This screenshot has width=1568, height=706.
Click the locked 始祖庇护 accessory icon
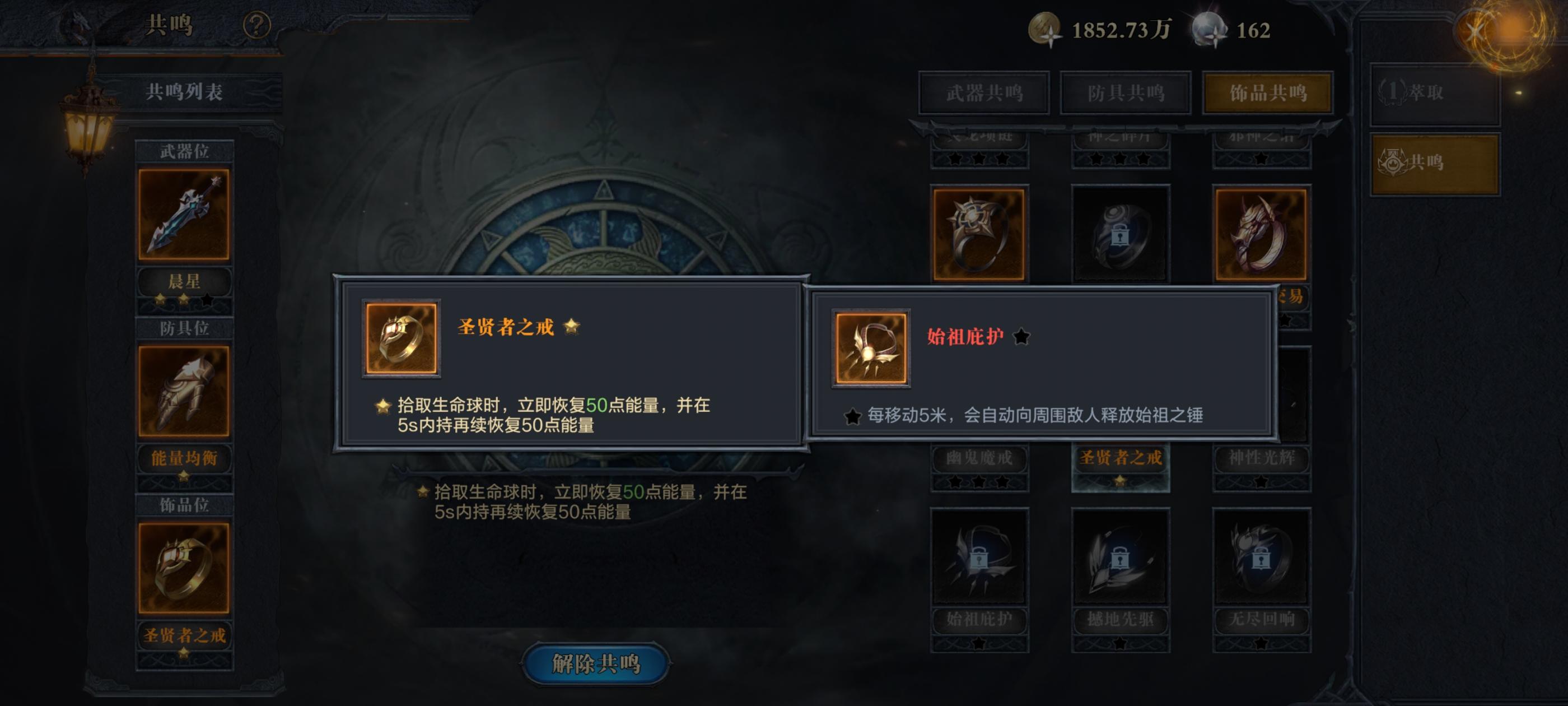coord(979,558)
